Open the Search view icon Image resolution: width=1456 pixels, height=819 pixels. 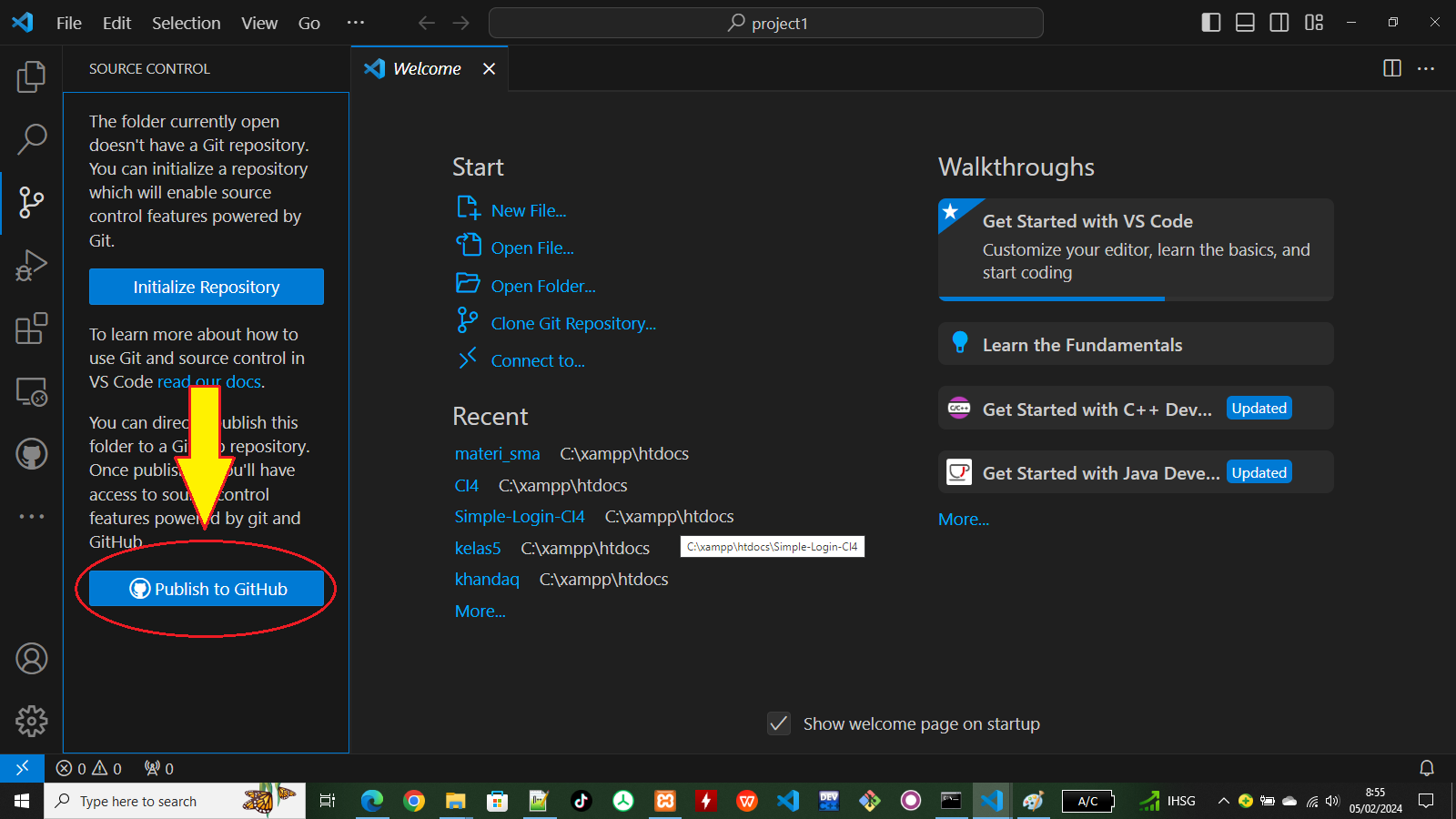click(x=31, y=139)
